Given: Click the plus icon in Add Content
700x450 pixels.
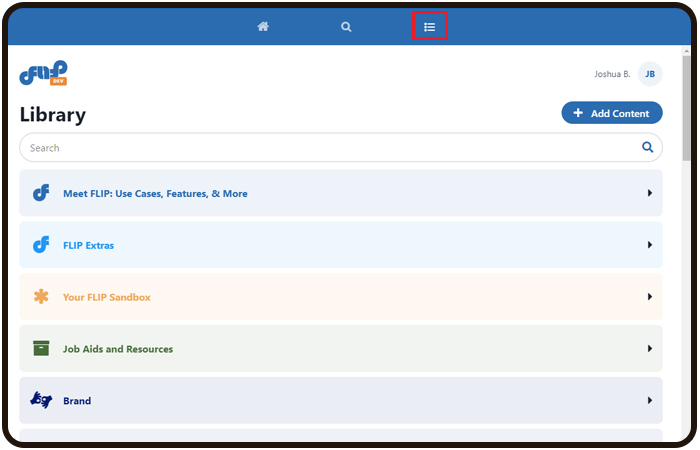Looking at the screenshot, I should pos(578,113).
